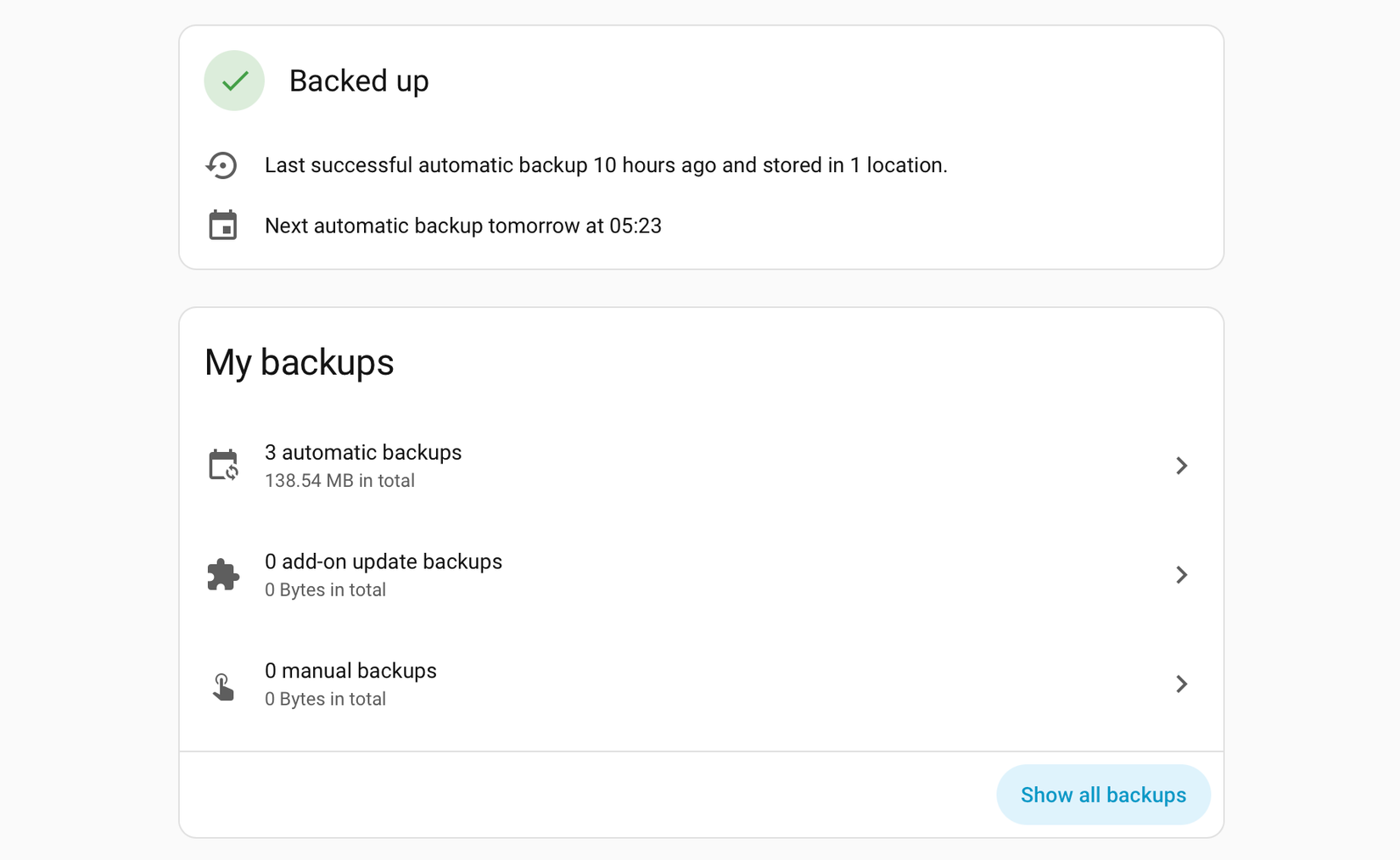Click the Show all backups button
Screen dimensions: 1400x860
point(1103,794)
